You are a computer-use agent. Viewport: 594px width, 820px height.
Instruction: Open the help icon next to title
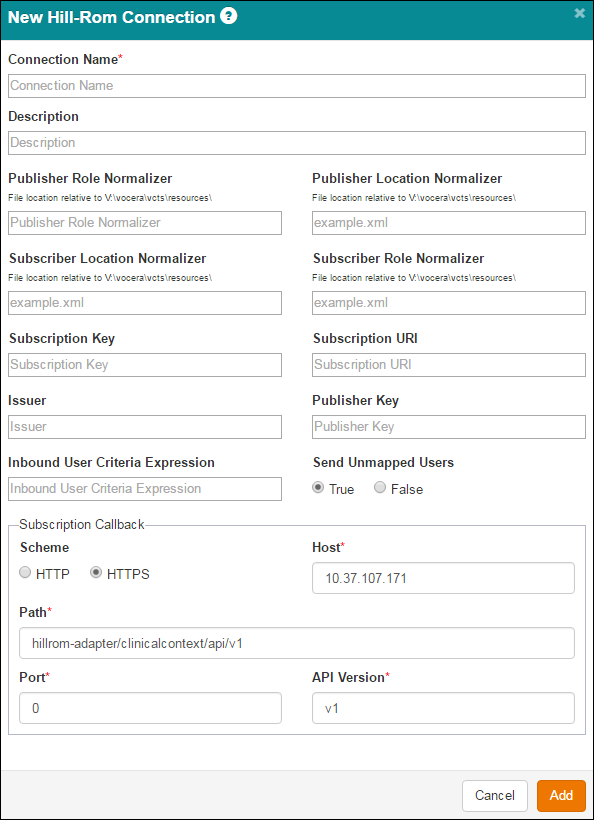click(229, 17)
